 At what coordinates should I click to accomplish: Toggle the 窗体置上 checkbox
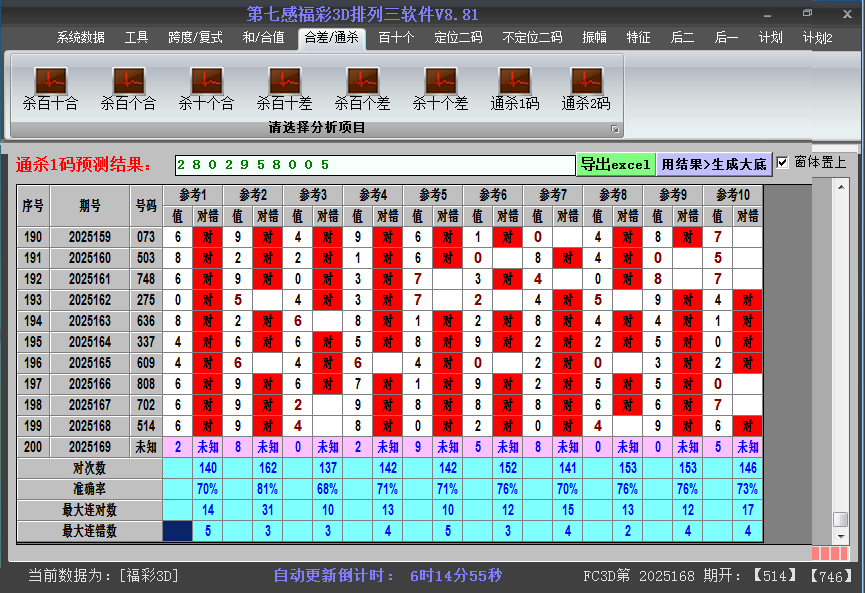[782, 163]
